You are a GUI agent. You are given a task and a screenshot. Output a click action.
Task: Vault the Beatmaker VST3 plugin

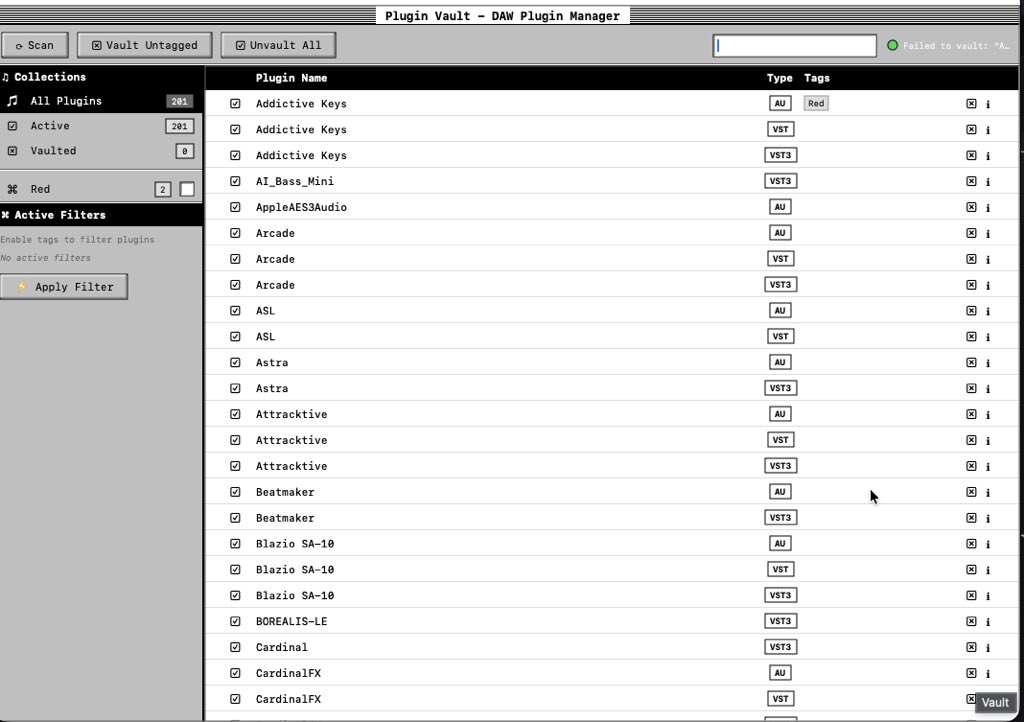tap(971, 518)
